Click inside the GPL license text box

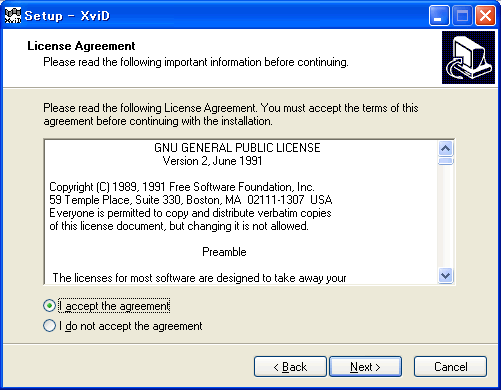[241, 212]
